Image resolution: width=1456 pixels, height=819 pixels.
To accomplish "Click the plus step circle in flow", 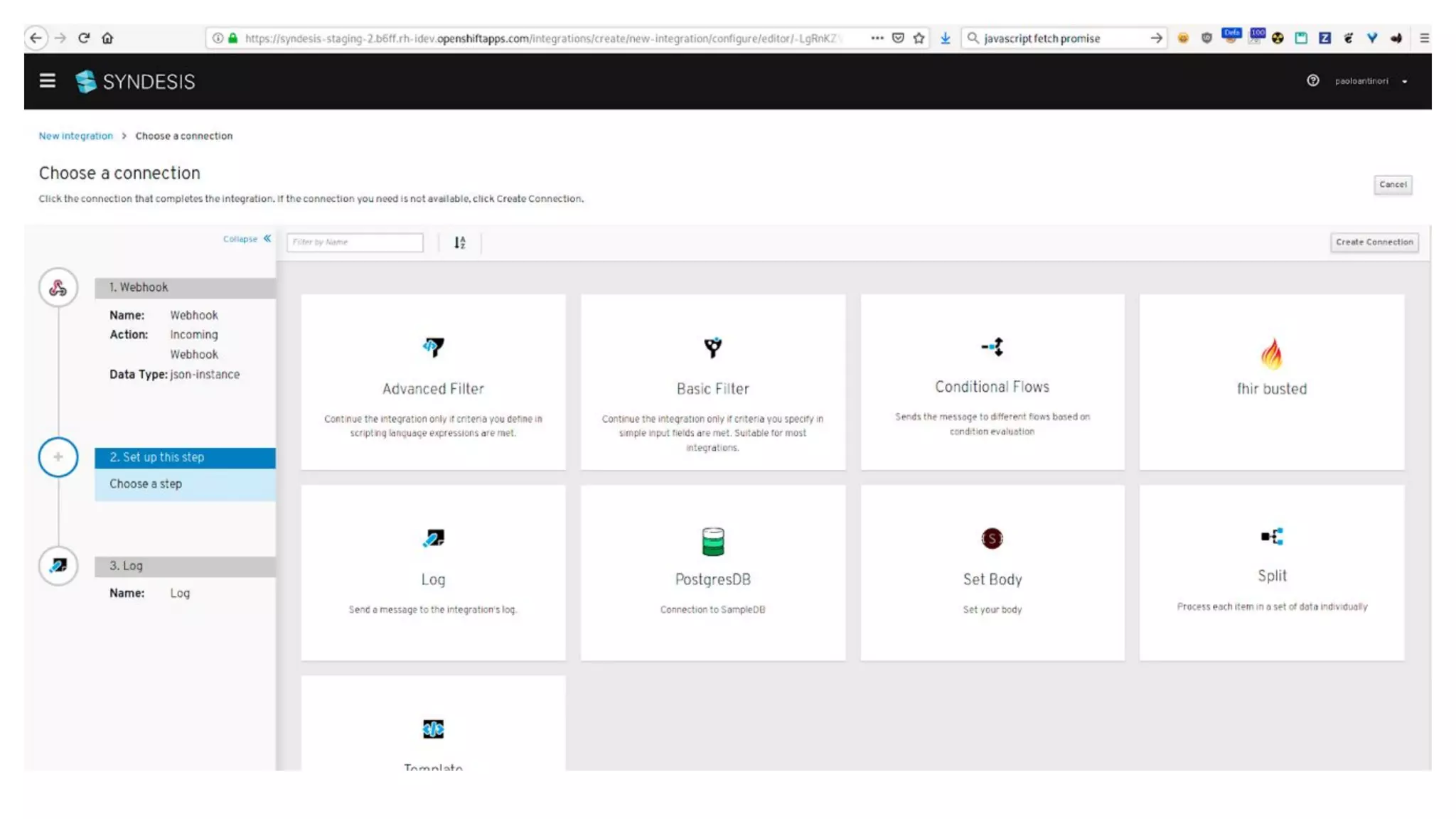I will click(x=58, y=457).
